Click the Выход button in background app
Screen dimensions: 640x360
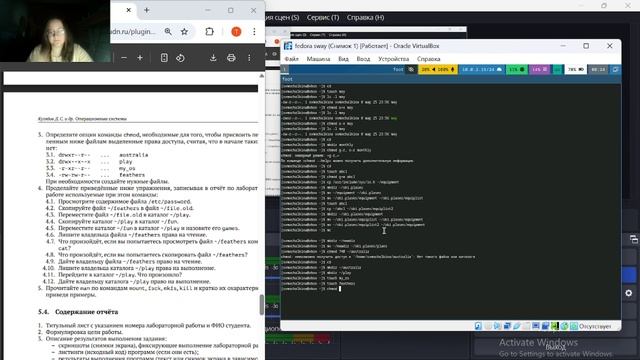pyautogui.click(x=556, y=347)
